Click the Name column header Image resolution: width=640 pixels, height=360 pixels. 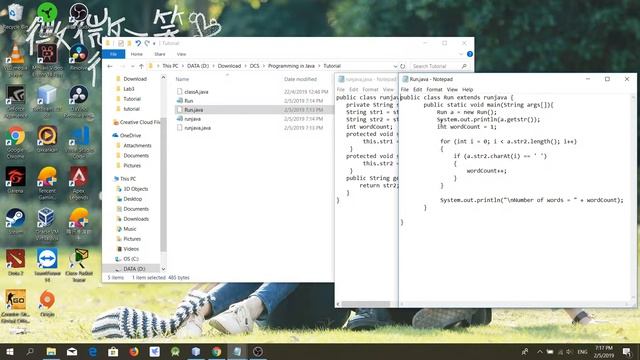click(182, 79)
